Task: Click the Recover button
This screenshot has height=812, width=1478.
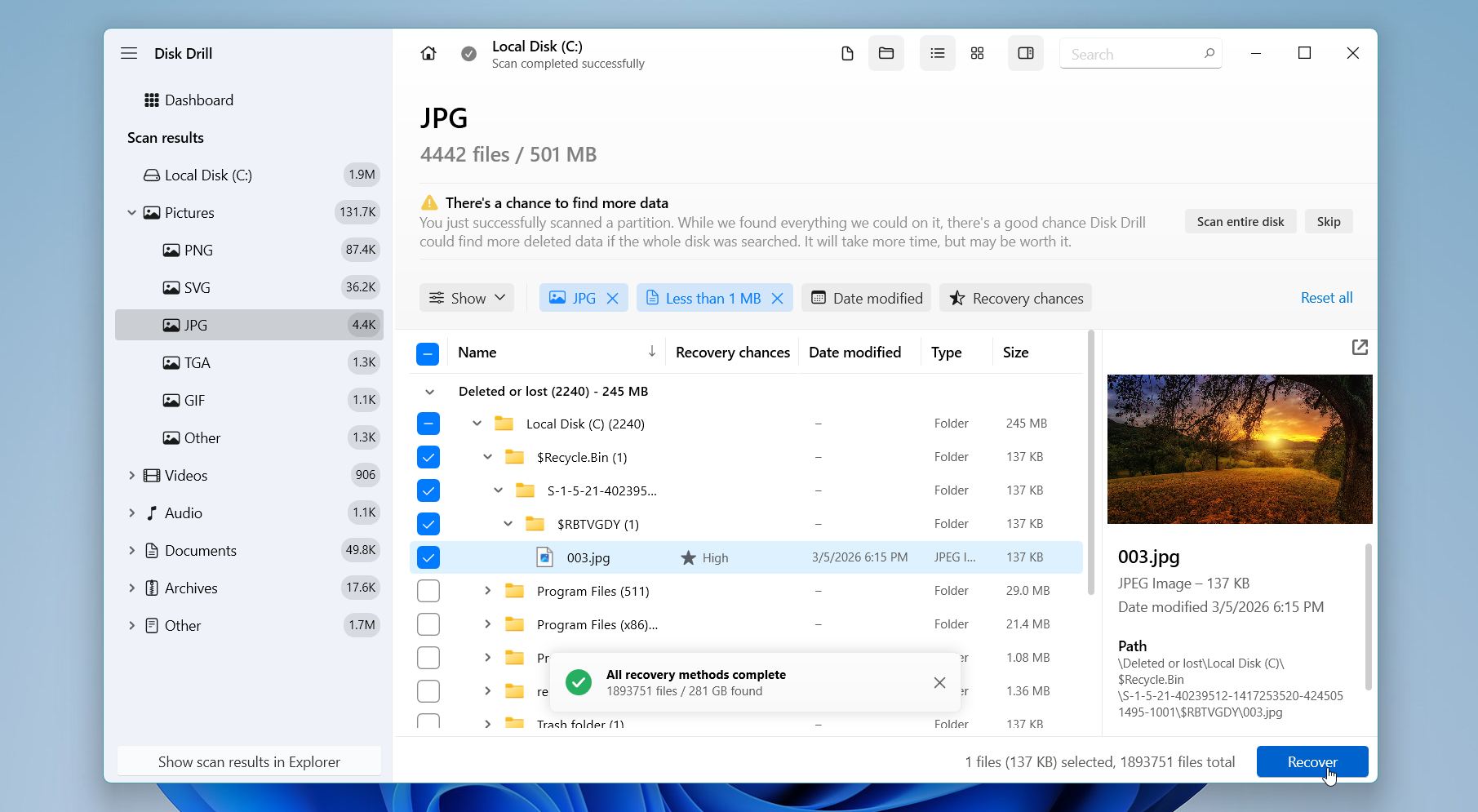Action: [1312, 761]
